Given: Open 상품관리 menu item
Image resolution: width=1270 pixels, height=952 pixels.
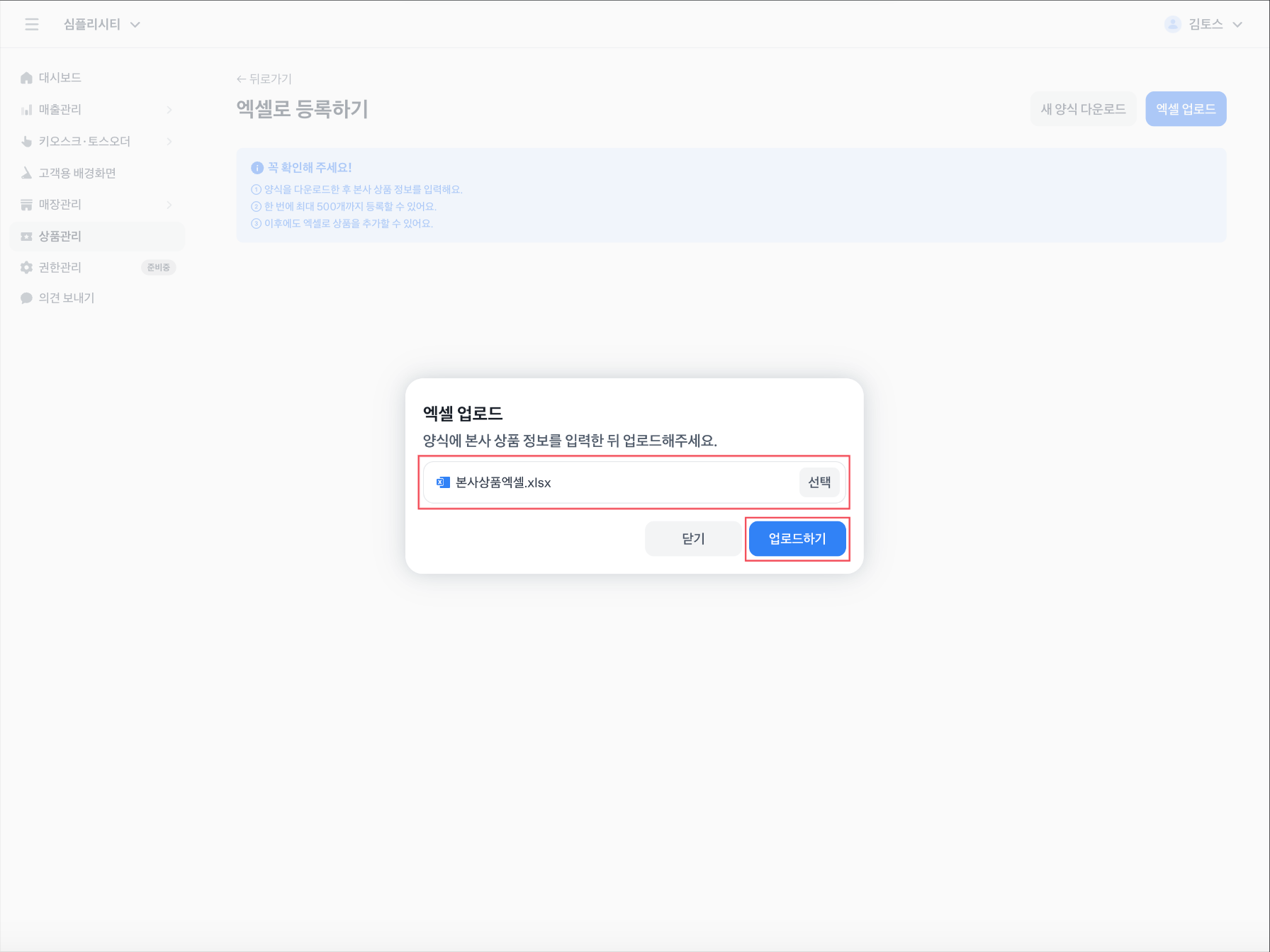Looking at the screenshot, I should tap(97, 237).
